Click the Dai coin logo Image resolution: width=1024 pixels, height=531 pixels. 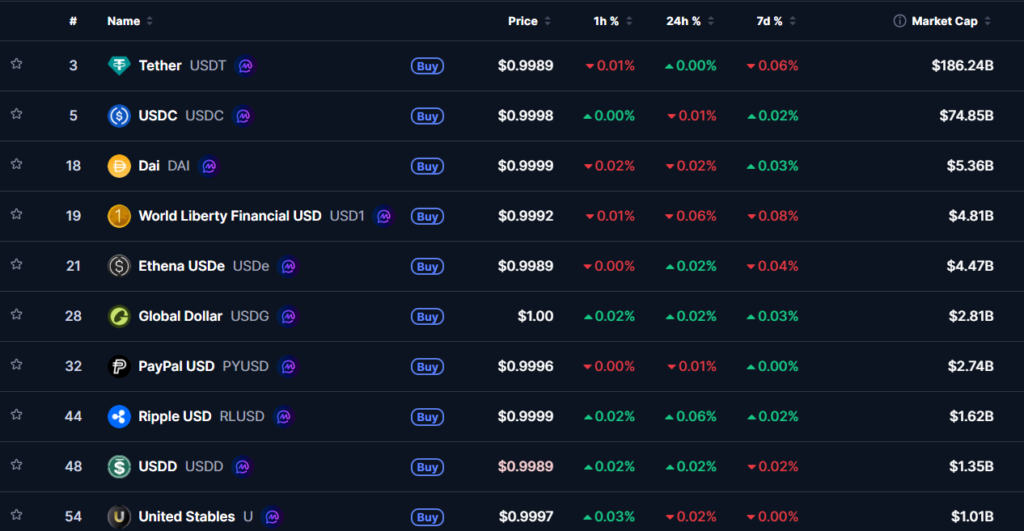pos(119,166)
